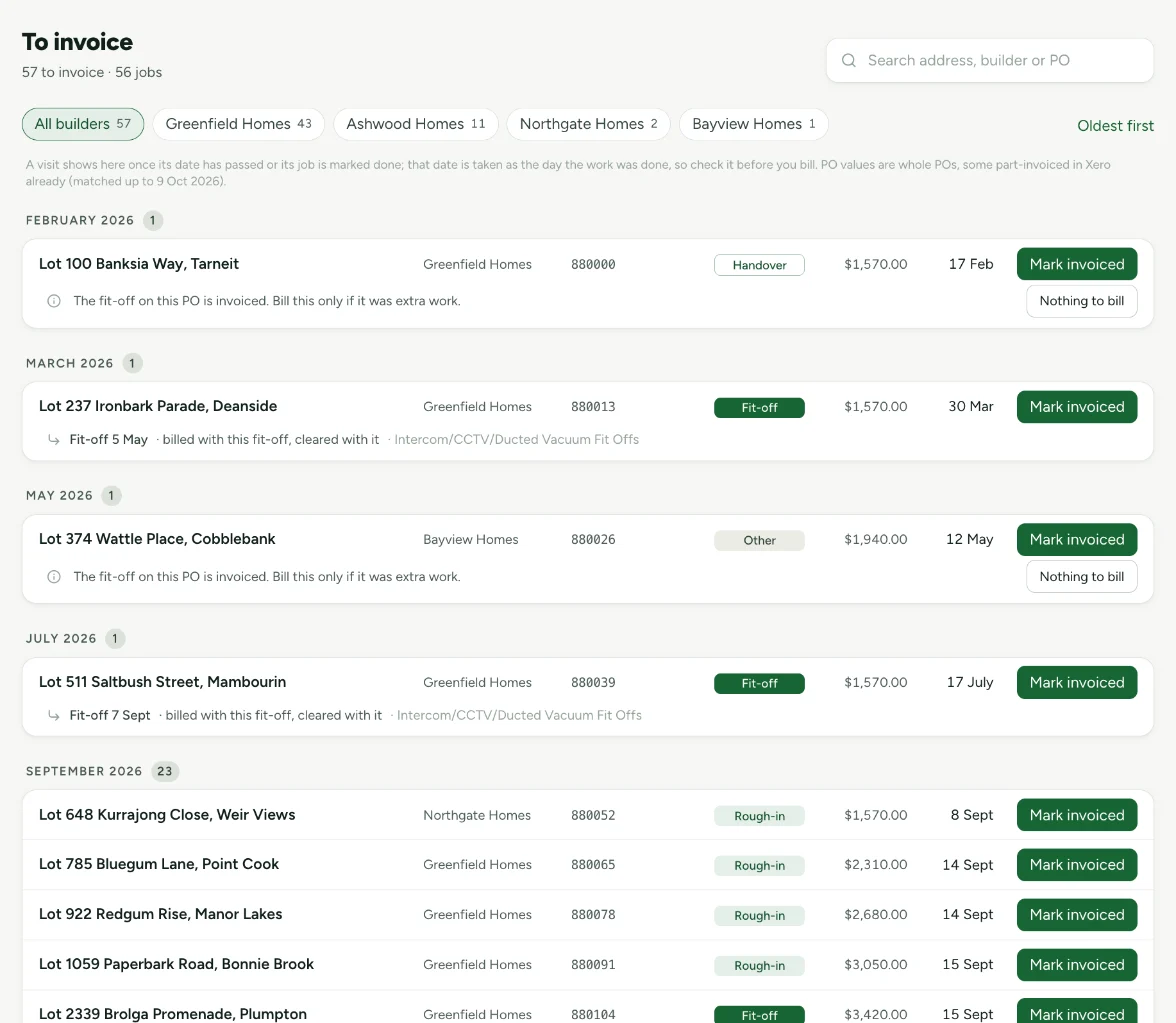Mark Lot 374 Wattle Place as invoiced
The height and width of the screenshot is (1023, 1176).
tap(1077, 539)
